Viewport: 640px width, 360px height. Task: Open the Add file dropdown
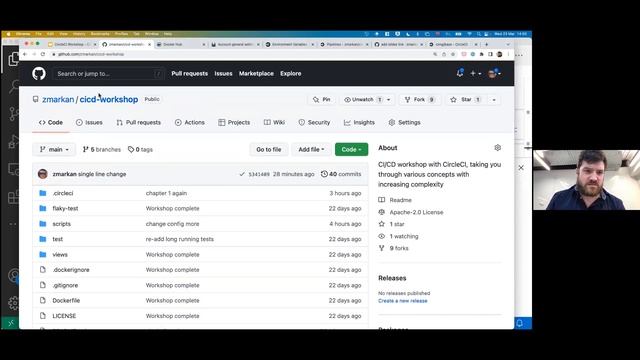311,149
